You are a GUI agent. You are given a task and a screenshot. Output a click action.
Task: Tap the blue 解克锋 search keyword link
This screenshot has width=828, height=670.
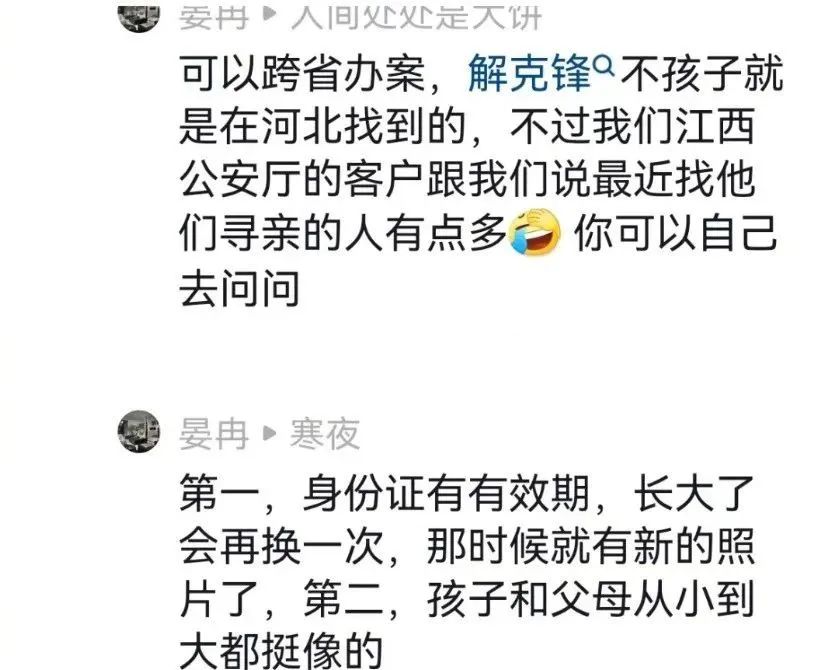[530, 73]
